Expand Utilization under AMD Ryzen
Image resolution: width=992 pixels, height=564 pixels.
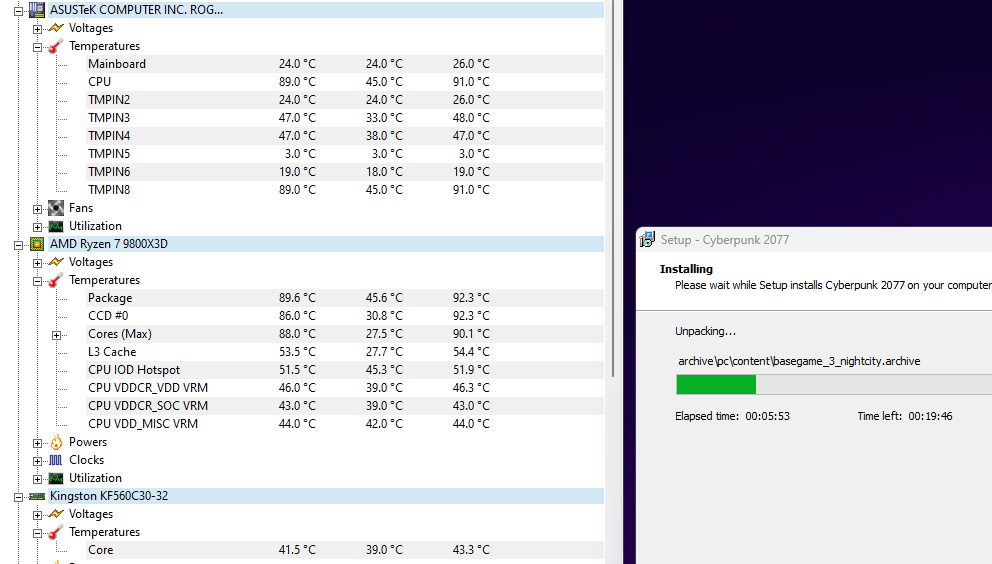pos(37,479)
